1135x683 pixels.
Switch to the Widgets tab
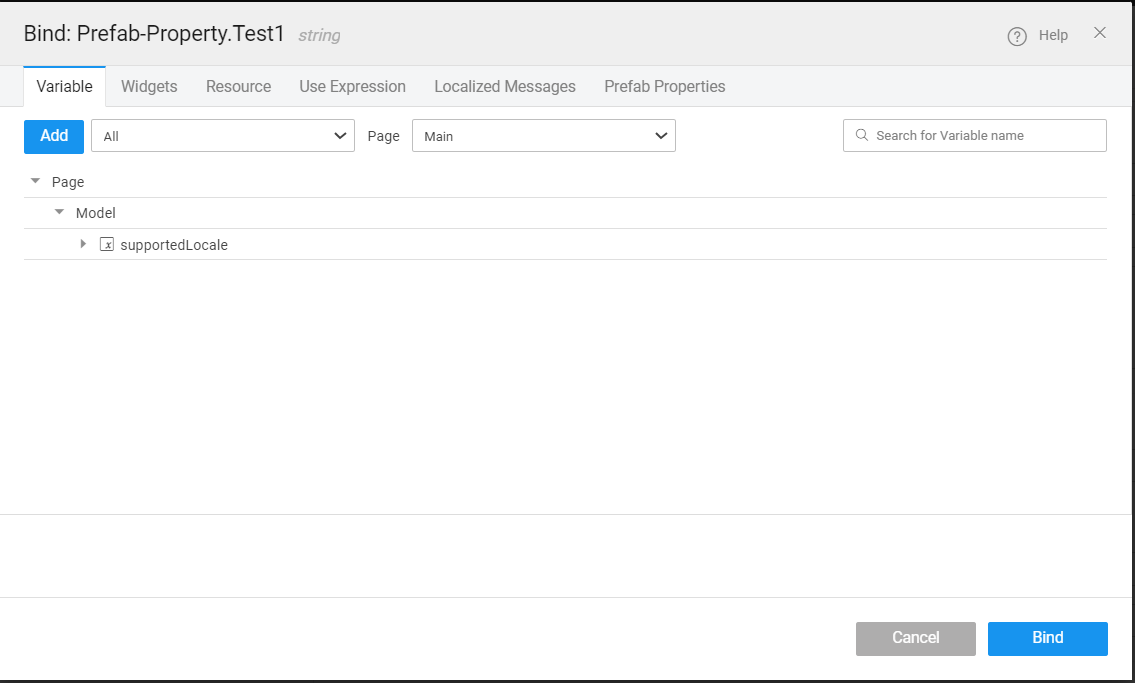point(148,86)
